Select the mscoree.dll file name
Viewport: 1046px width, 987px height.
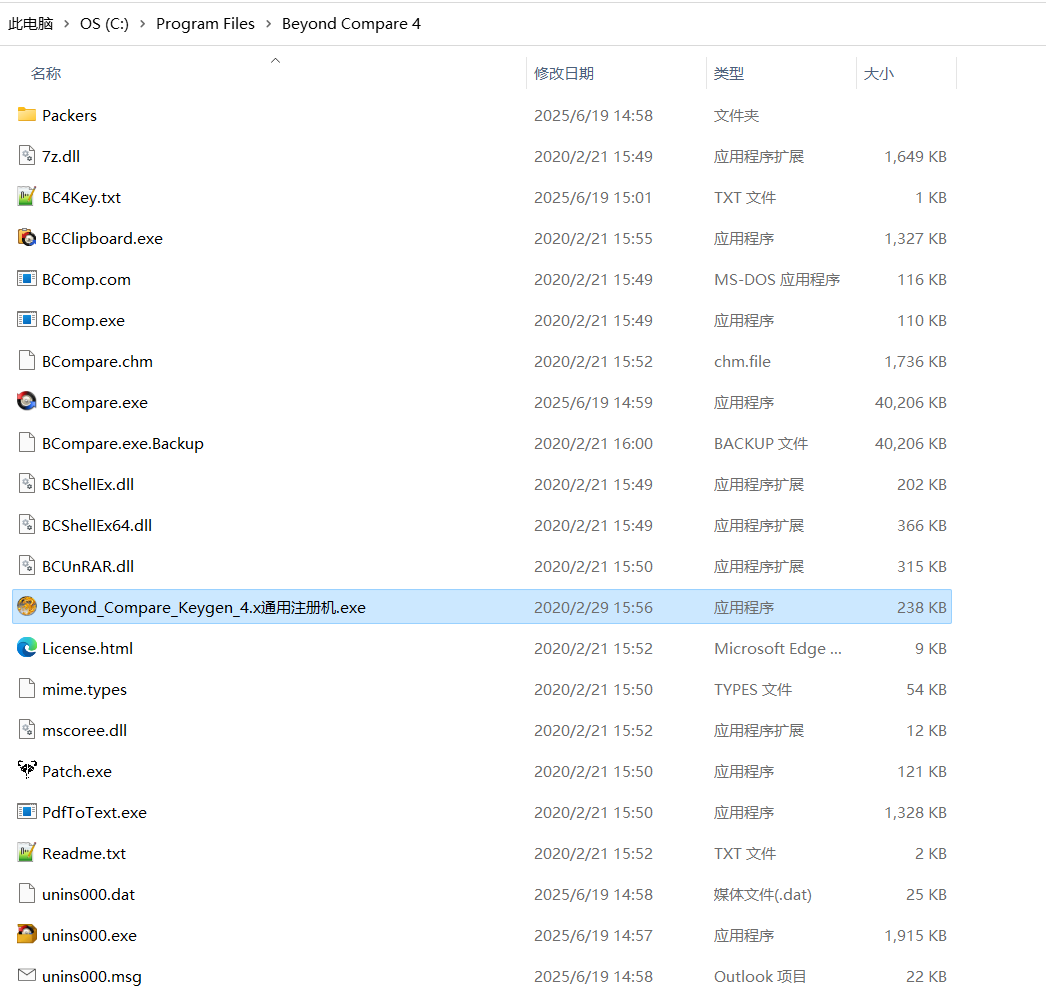84,731
